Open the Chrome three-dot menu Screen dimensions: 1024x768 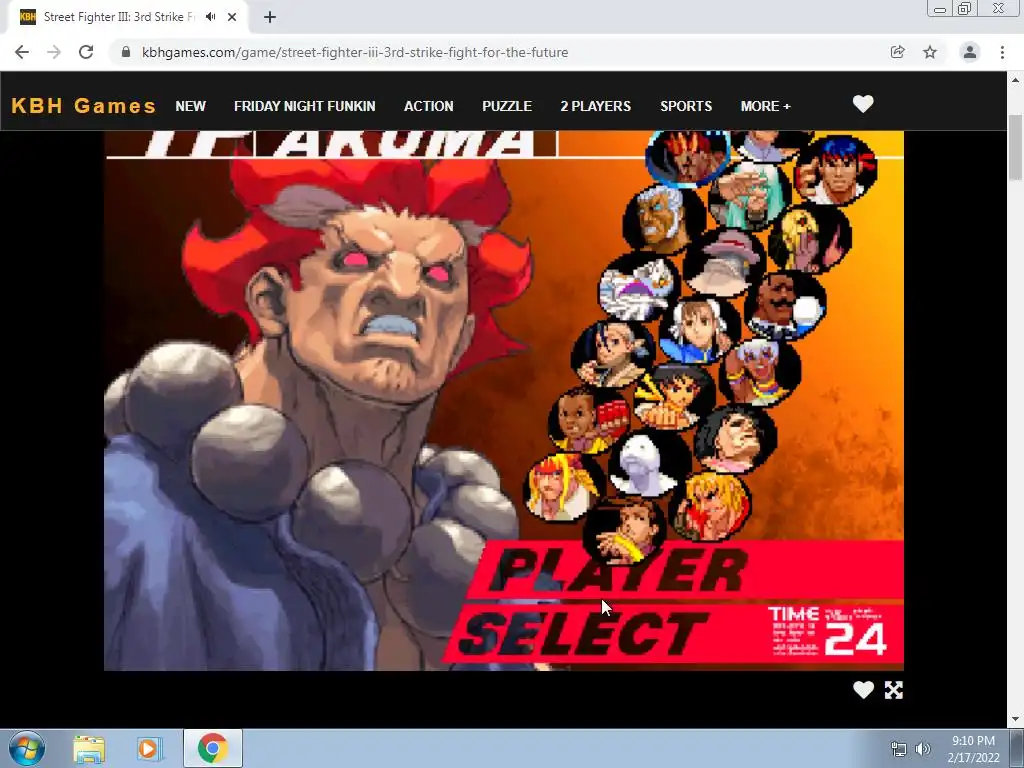1002,52
